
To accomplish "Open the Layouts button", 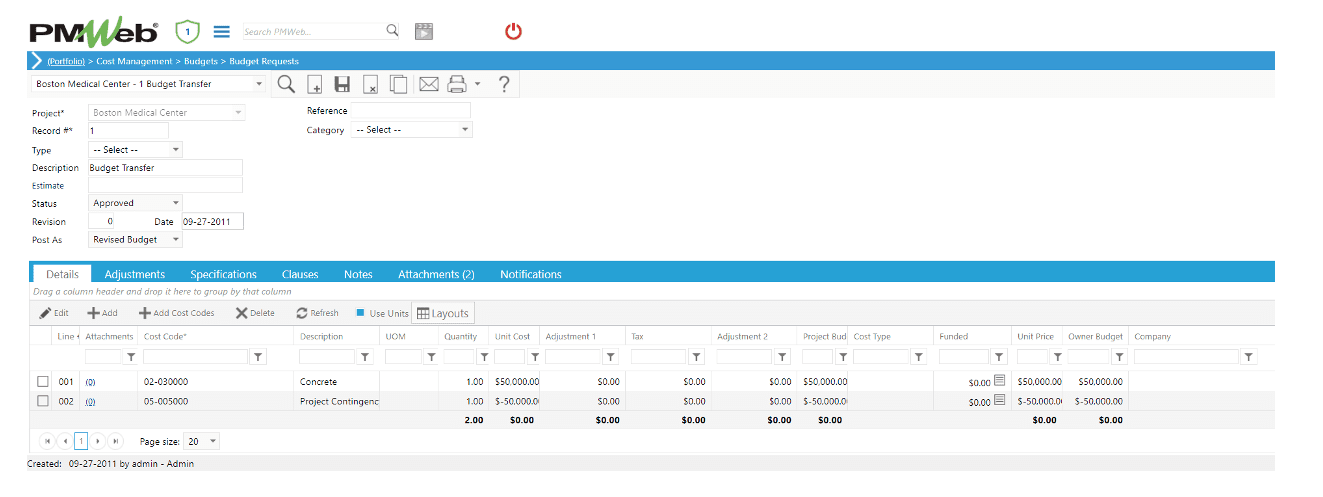I will (442, 313).
